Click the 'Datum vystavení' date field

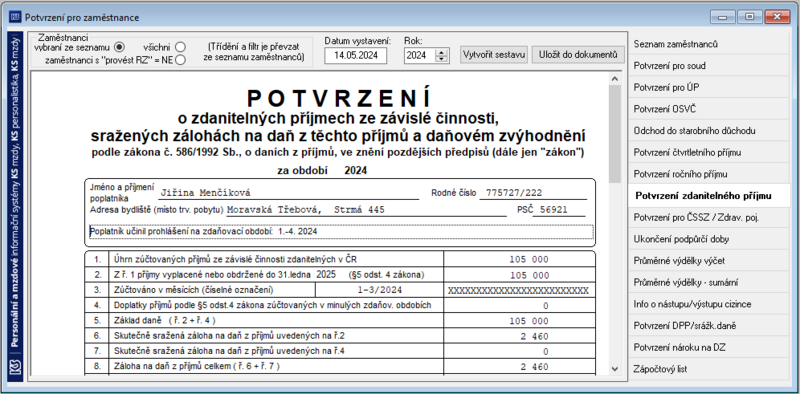click(x=356, y=56)
